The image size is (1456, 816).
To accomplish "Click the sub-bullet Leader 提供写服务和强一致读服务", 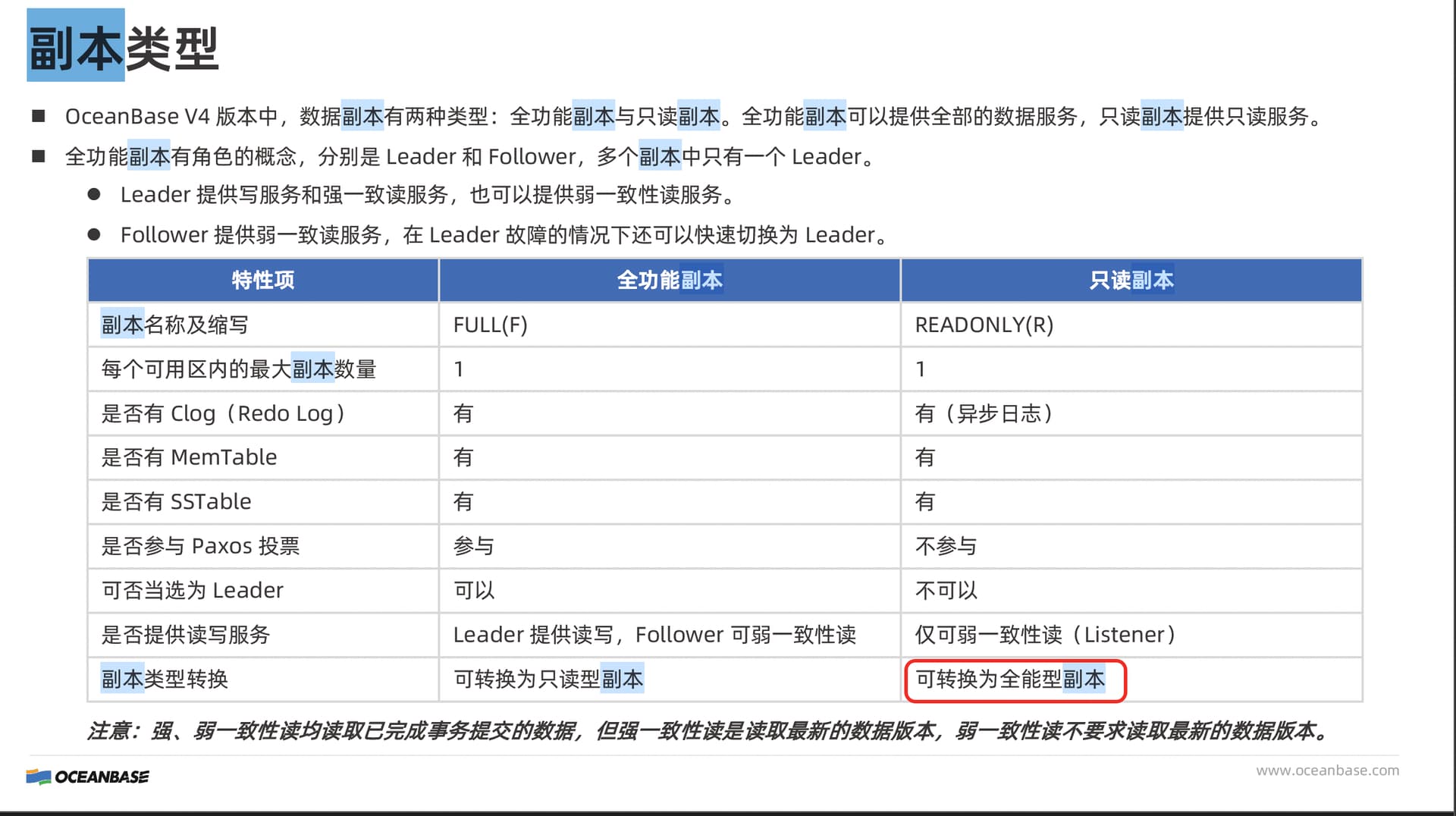I will (428, 195).
